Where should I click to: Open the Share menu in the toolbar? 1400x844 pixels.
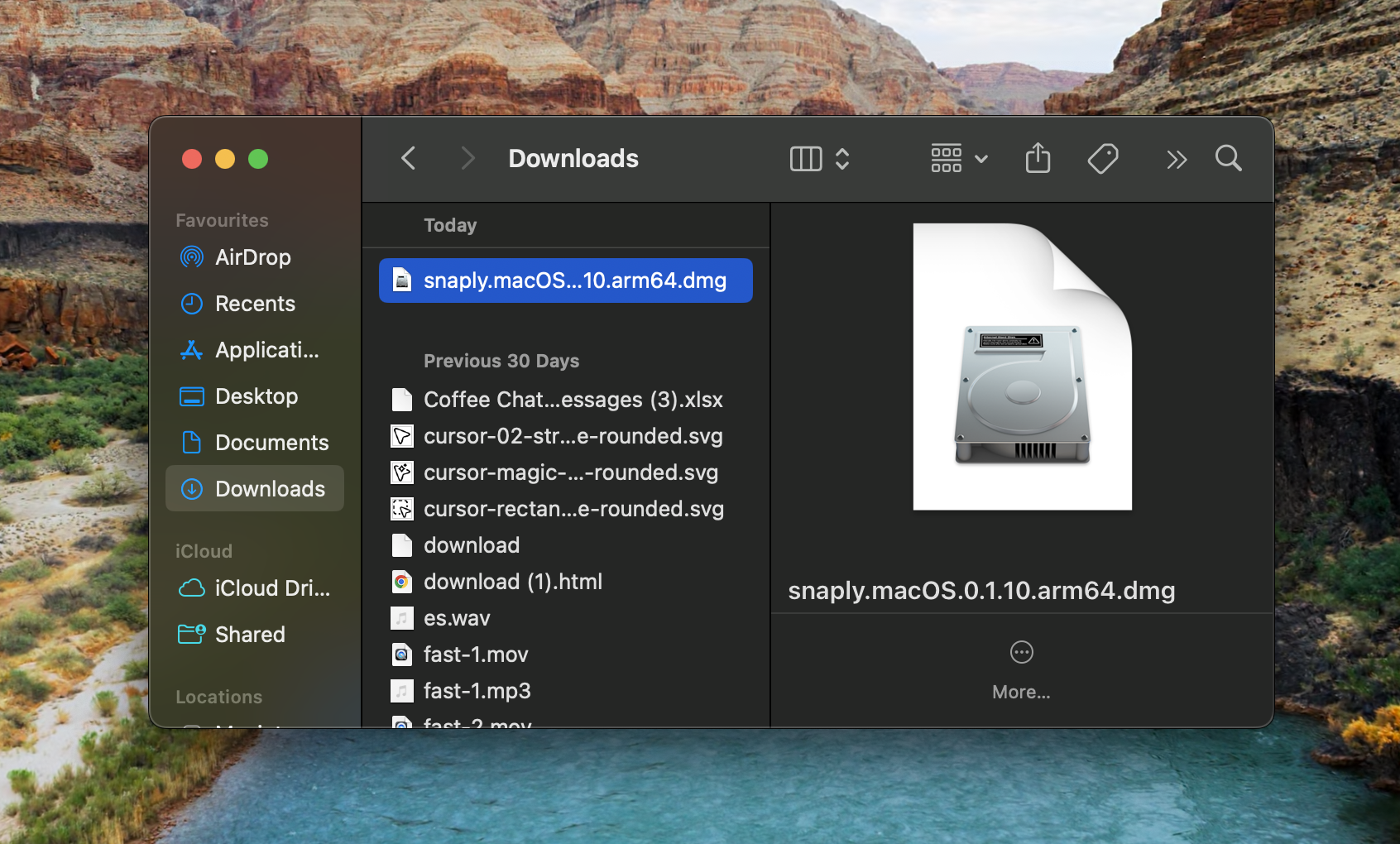(1038, 158)
